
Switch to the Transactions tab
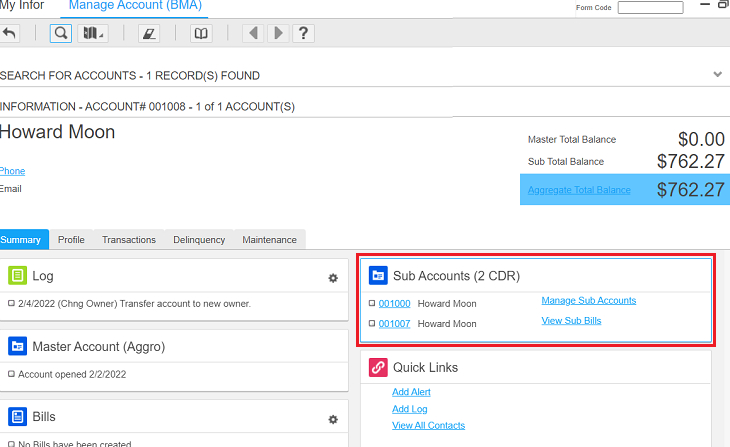point(129,240)
